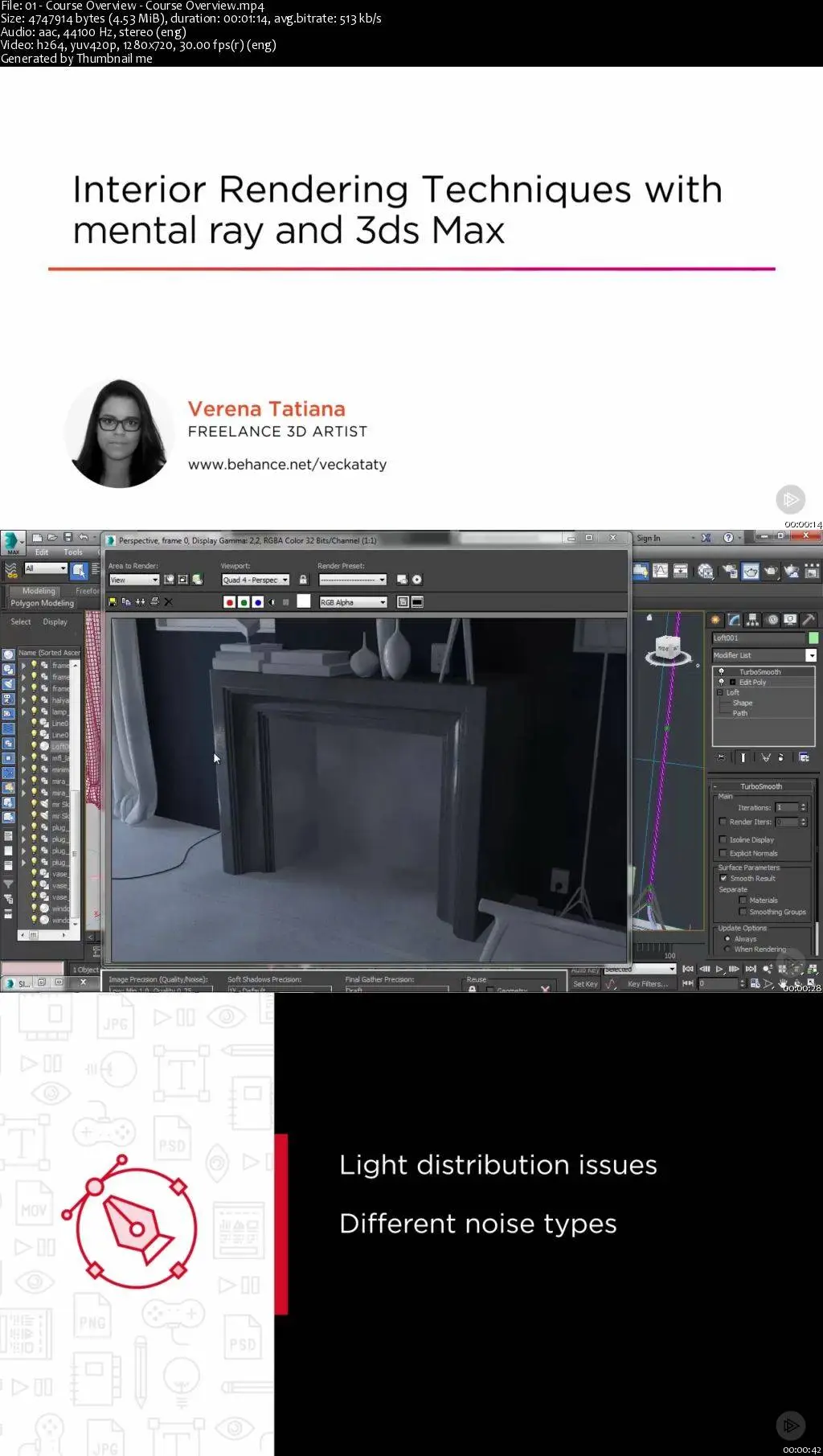This screenshot has height=1456, width=823.
Task: Click the Go to Start playback button
Action: tap(688, 969)
